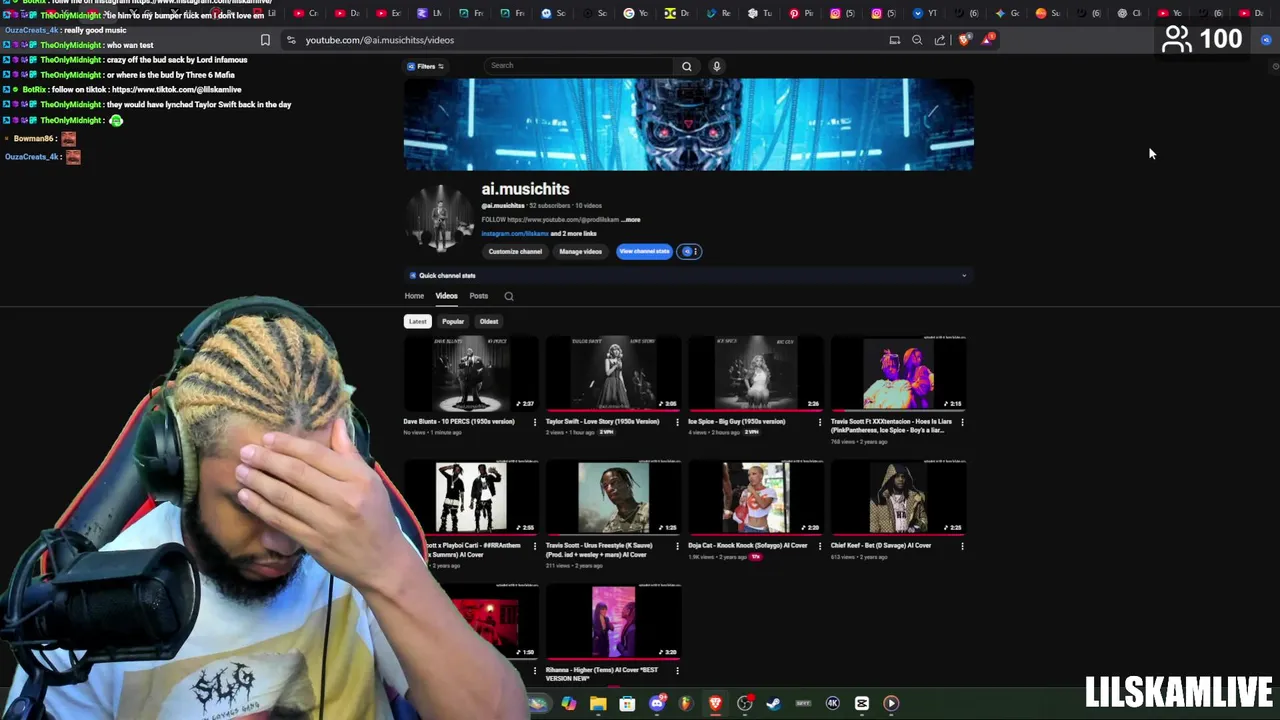Image resolution: width=1280 pixels, height=720 pixels.
Task: Switch to the Pinterest browser tab
Action: click(x=801, y=13)
